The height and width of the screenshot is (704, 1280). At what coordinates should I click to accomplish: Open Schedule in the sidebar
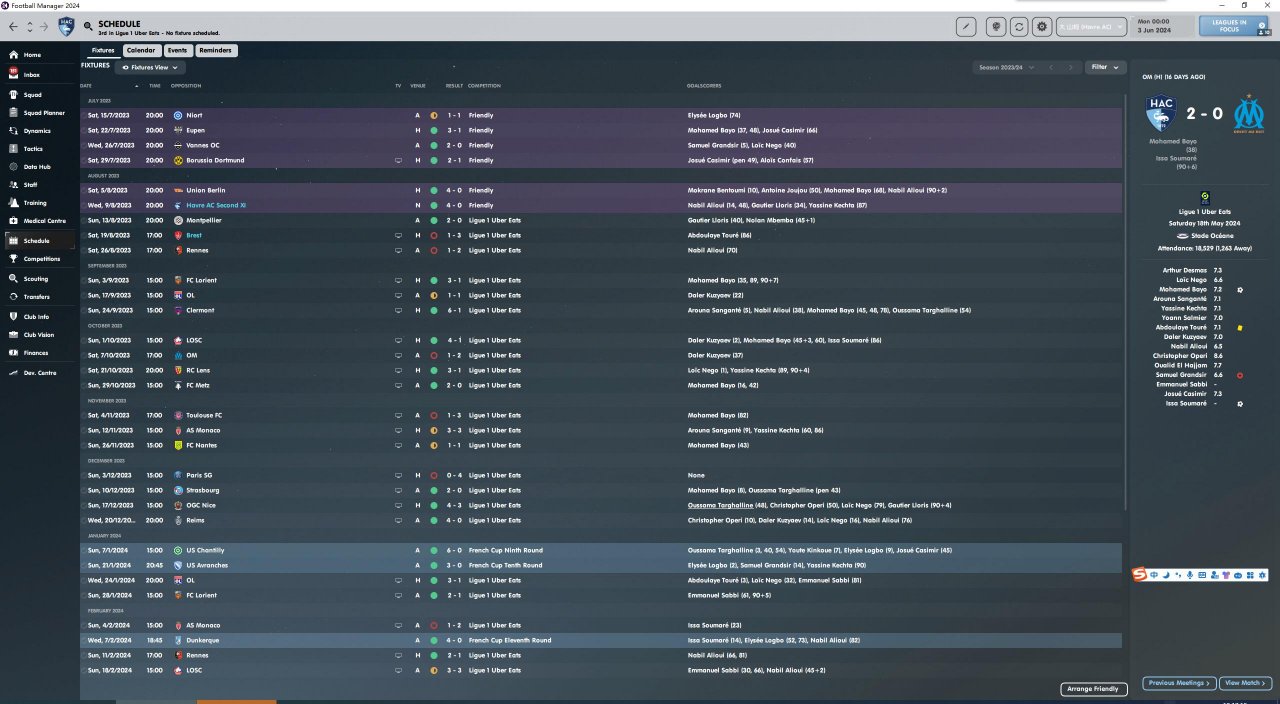40,241
